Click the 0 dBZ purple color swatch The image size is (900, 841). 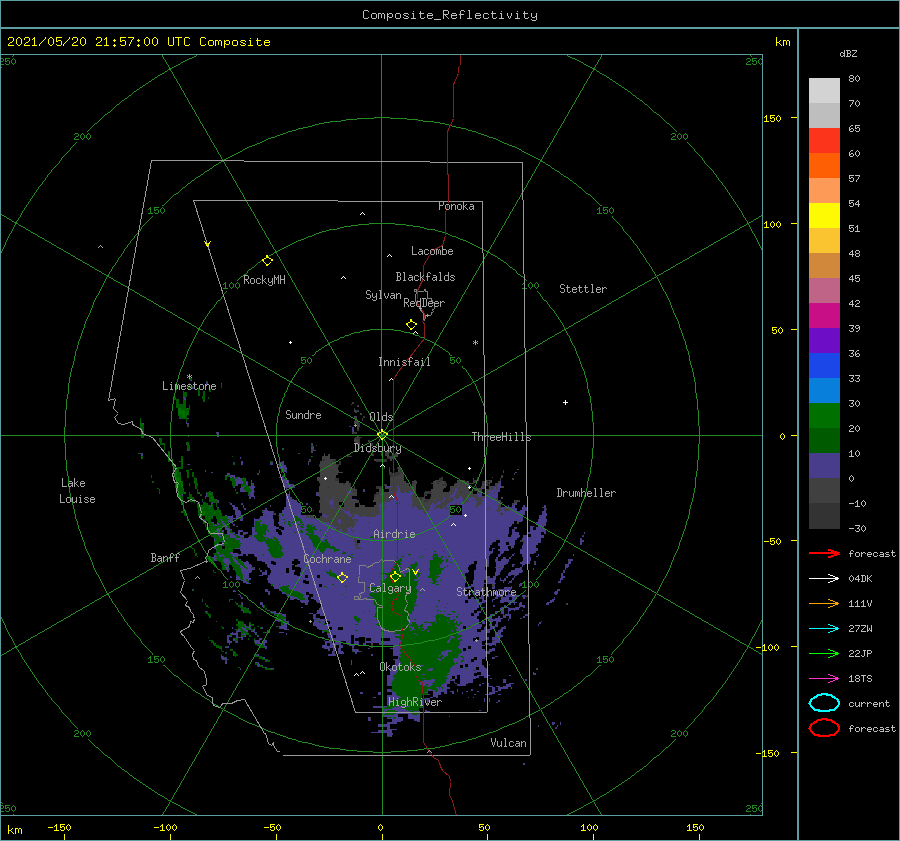click(x=824, y=466)
